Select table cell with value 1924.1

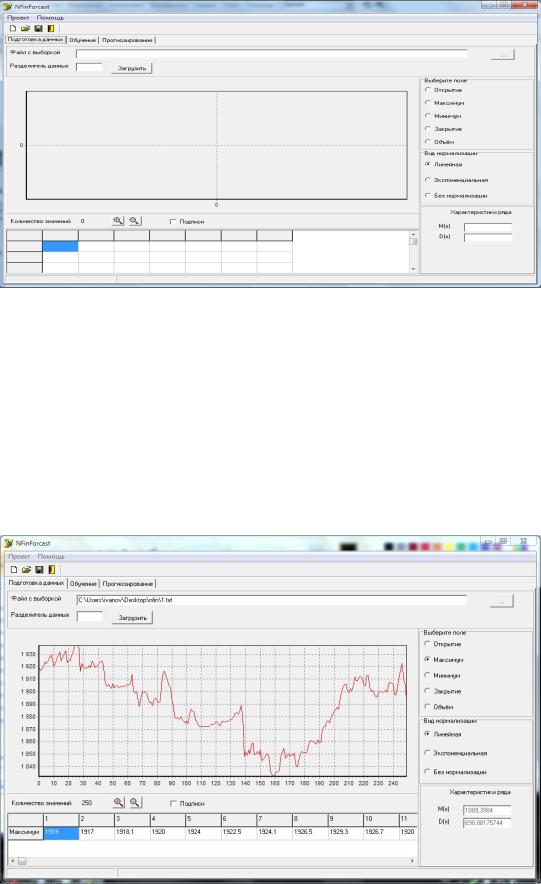[274, 832]
